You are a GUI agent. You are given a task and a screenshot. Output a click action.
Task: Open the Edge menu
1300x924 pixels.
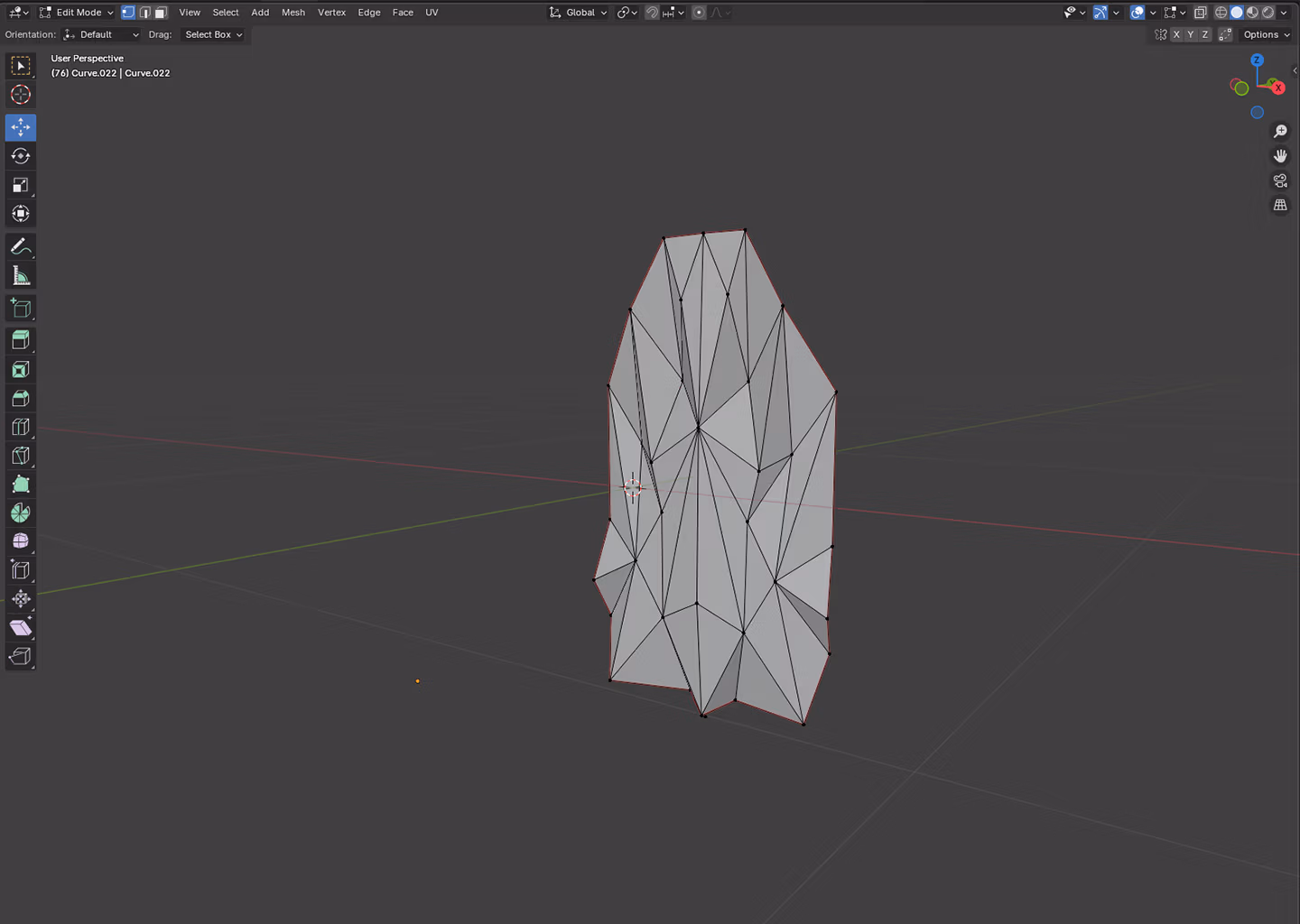coord(369,13)
